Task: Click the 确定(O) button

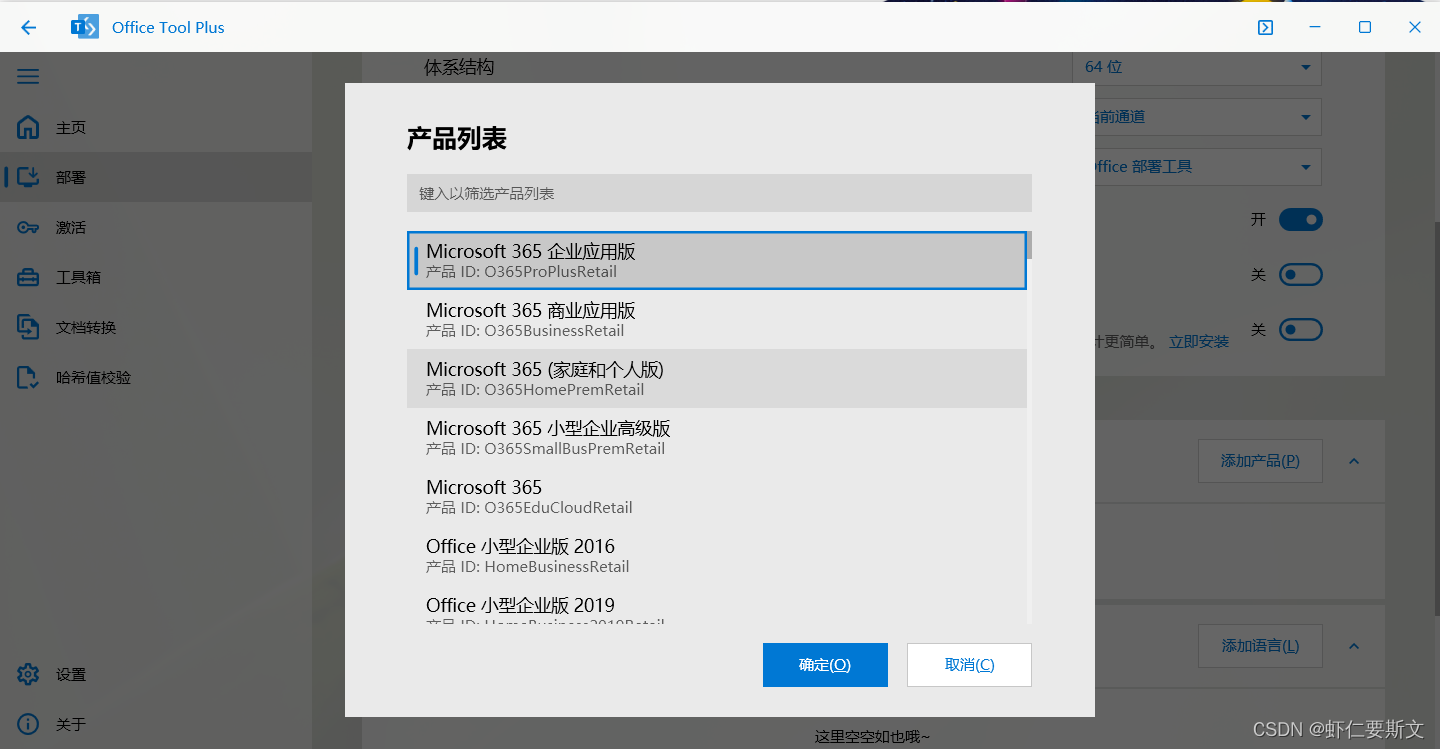Action: click(825, 665)
